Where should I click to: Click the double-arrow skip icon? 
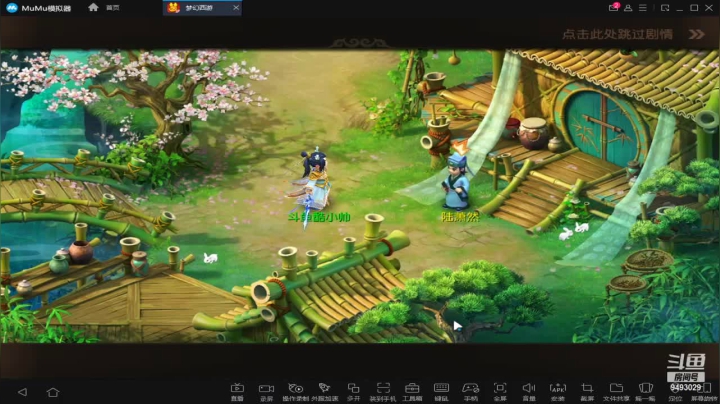click(x=696, y=34)
